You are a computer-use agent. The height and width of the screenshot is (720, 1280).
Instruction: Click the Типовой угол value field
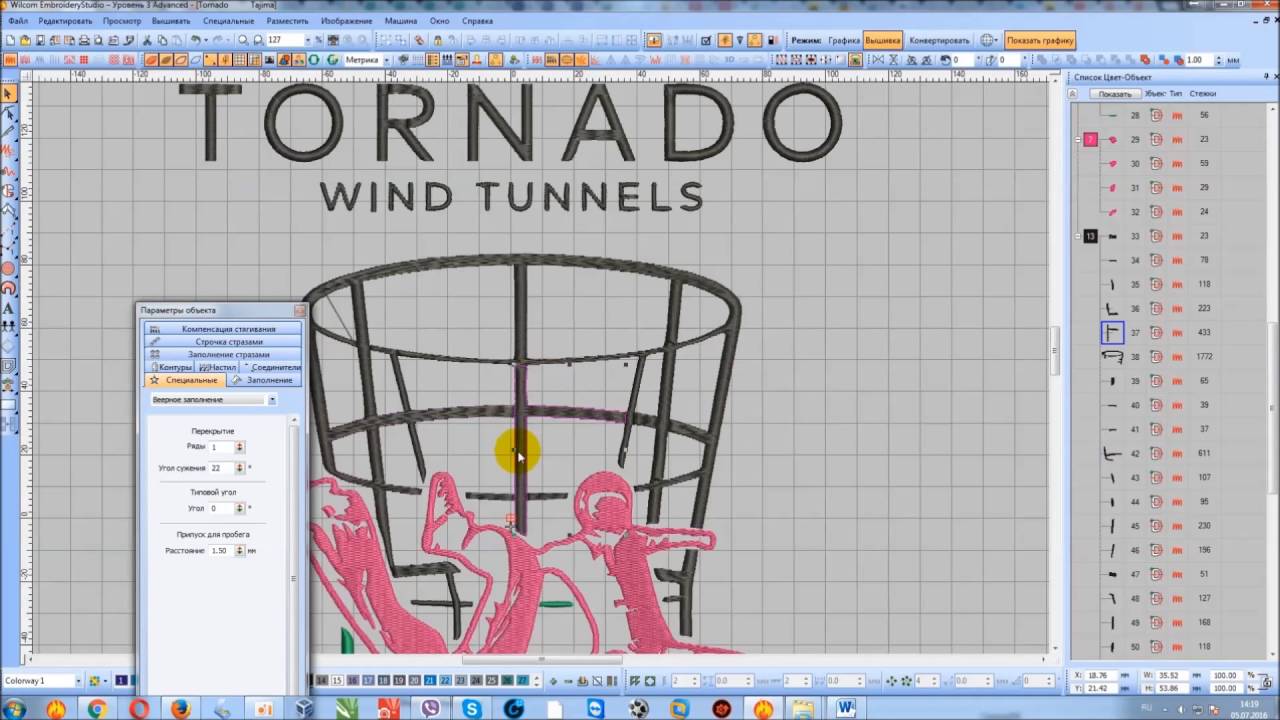click(222, 509)
